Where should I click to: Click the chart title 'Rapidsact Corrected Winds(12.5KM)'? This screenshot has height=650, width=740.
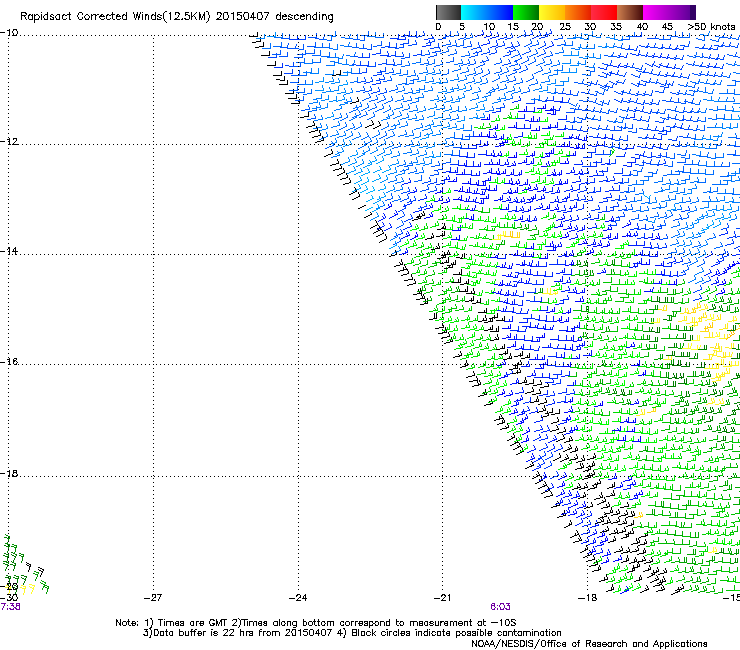tap(115, 17)
